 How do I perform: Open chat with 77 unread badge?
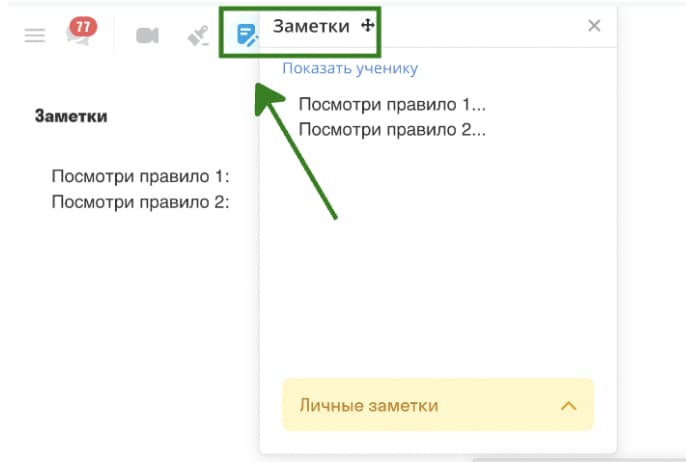pyautogui.click(x=80, y=32)
